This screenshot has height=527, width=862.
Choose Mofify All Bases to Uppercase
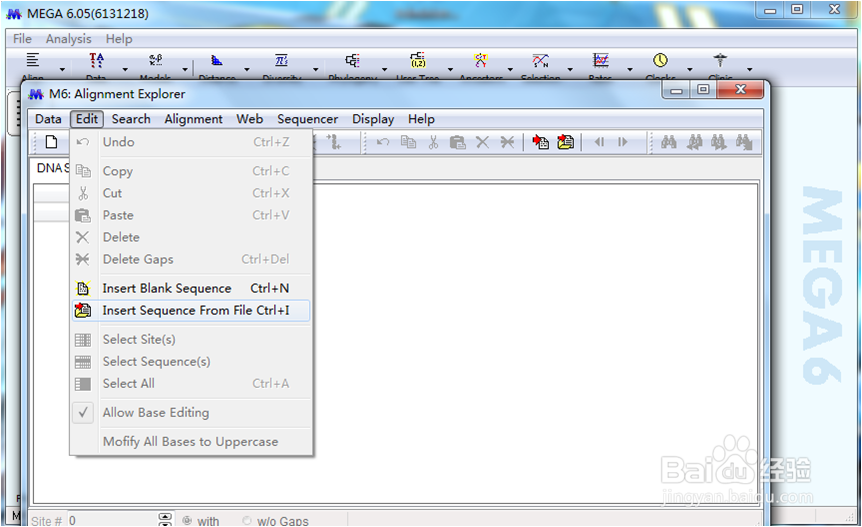click(x=191, y=442)
